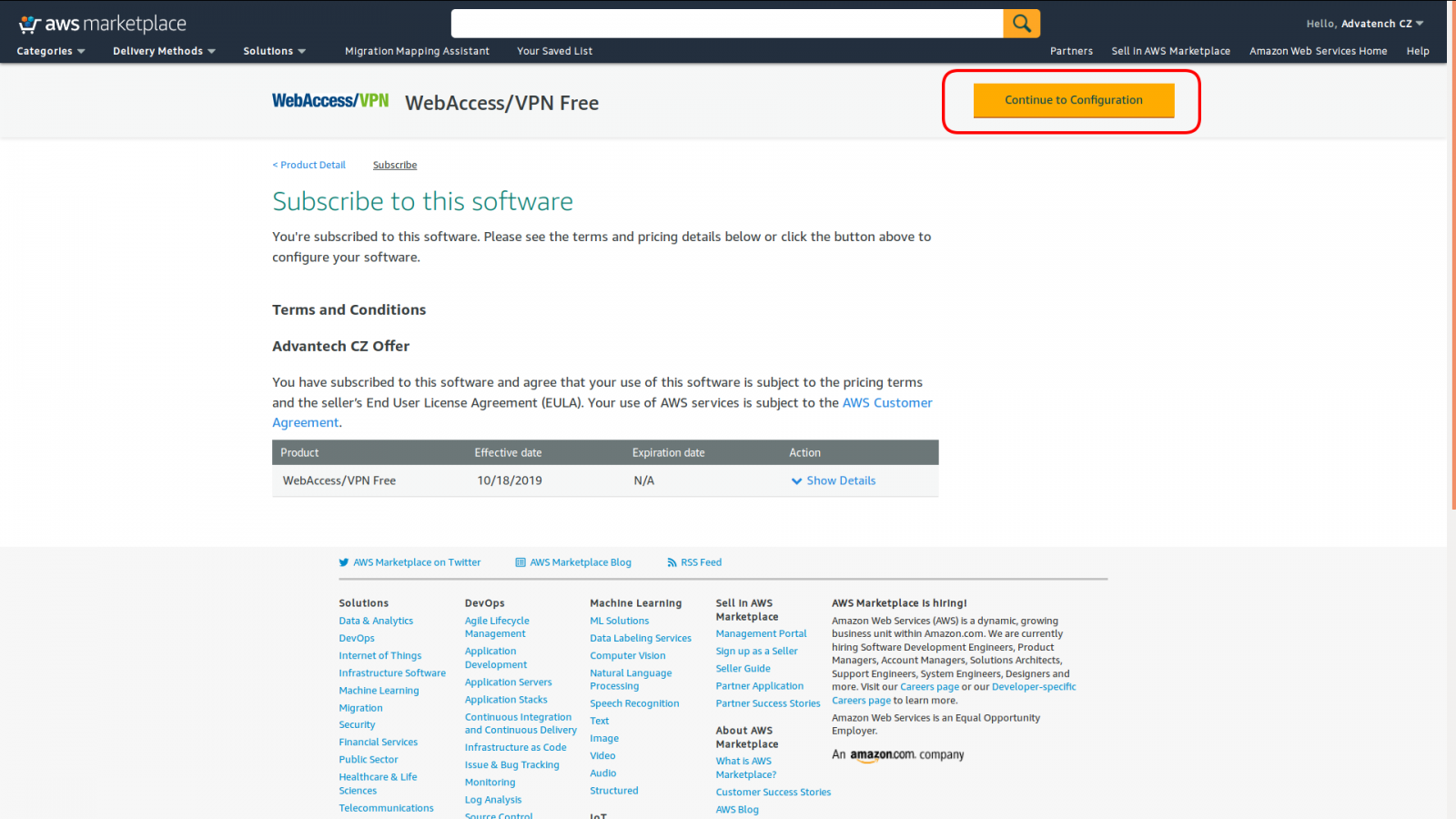Click Continue to Configuration button
This screenshot has height=819, width=1456.
pyautogui.click(x=1073, y=100)
